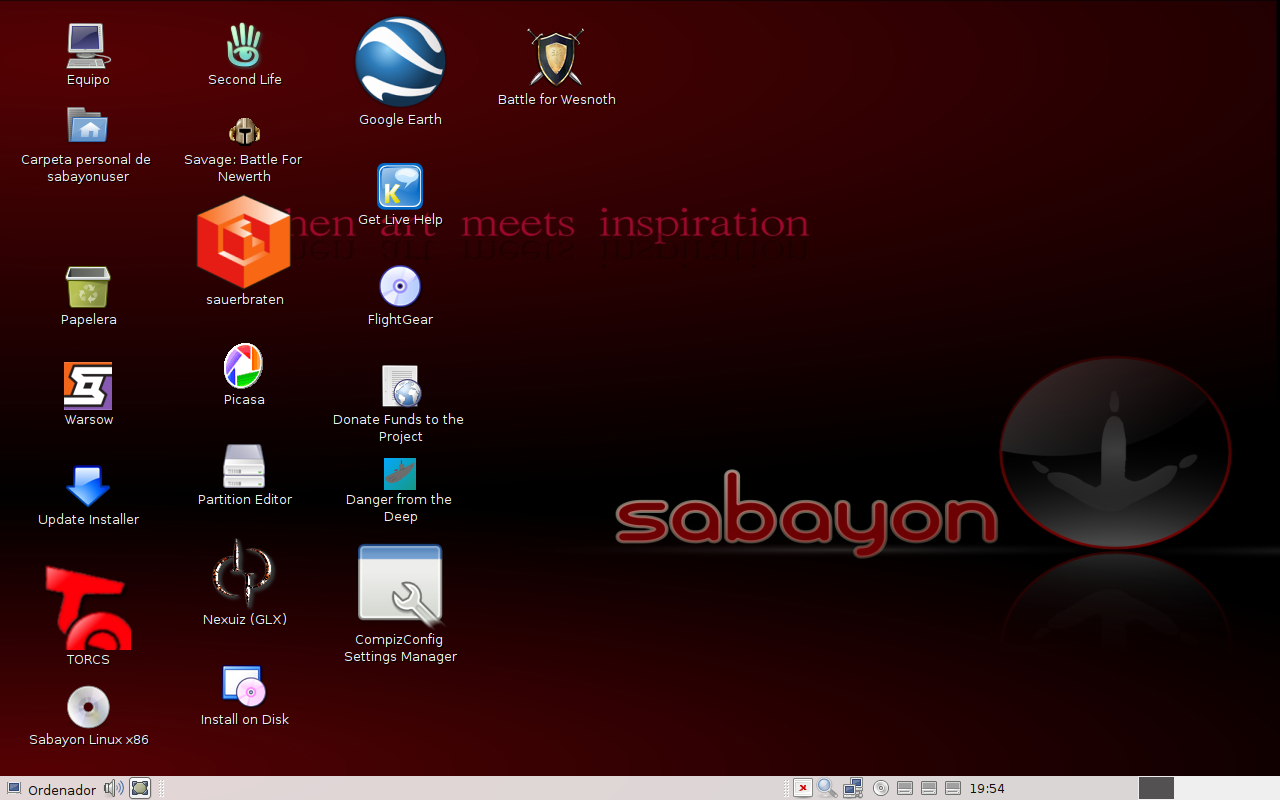Open the Papelera trash icon
The image size is (1280, 800).
[x=88, y=287]
